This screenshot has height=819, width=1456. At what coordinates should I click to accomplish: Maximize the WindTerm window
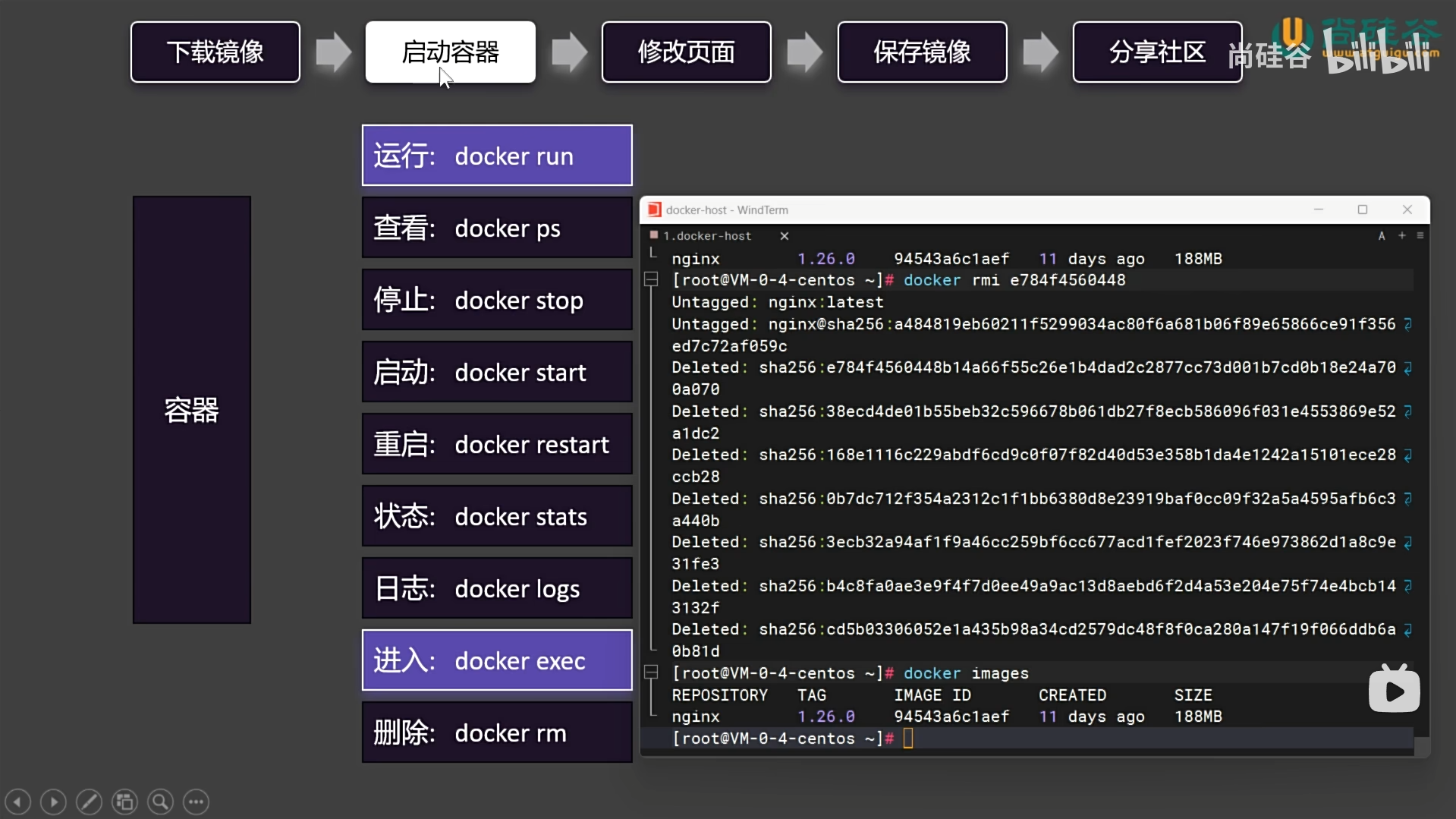[x=1363, y=209]
